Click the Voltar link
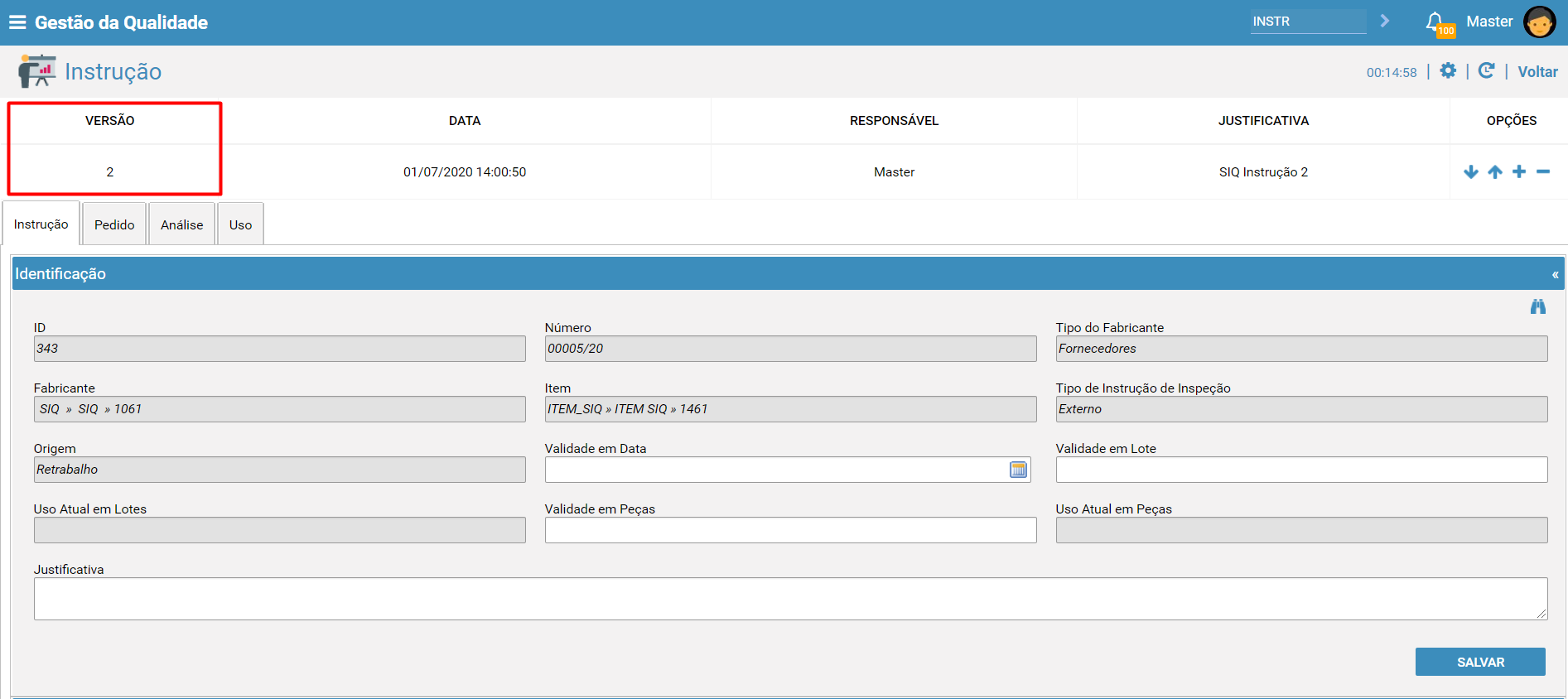Screen dimensions: 1568x699 tap(1537, 72)
